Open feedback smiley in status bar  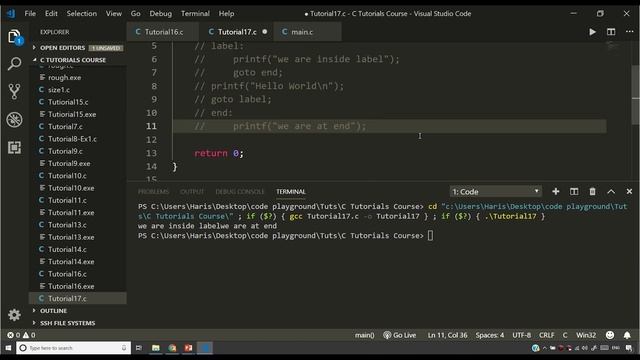610,335
